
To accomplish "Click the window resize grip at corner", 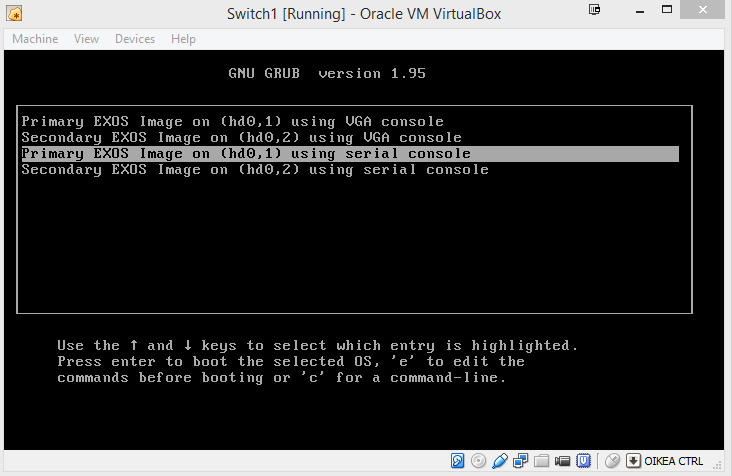I will [717, 463].
